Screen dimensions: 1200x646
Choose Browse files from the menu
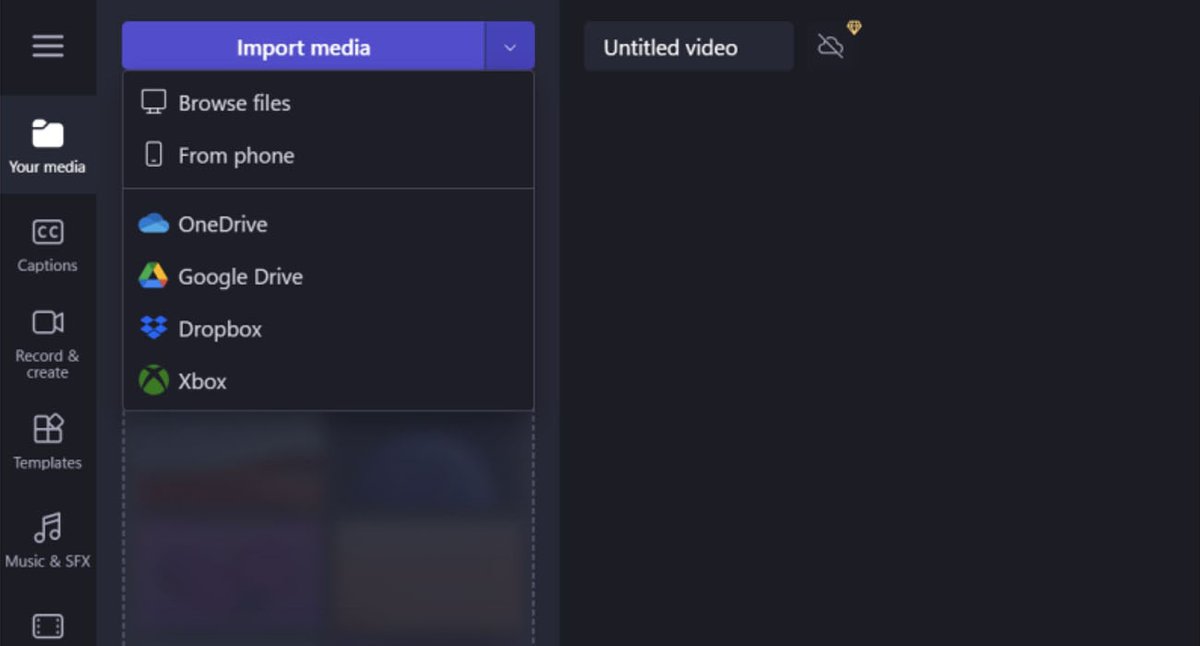(328, 103)
